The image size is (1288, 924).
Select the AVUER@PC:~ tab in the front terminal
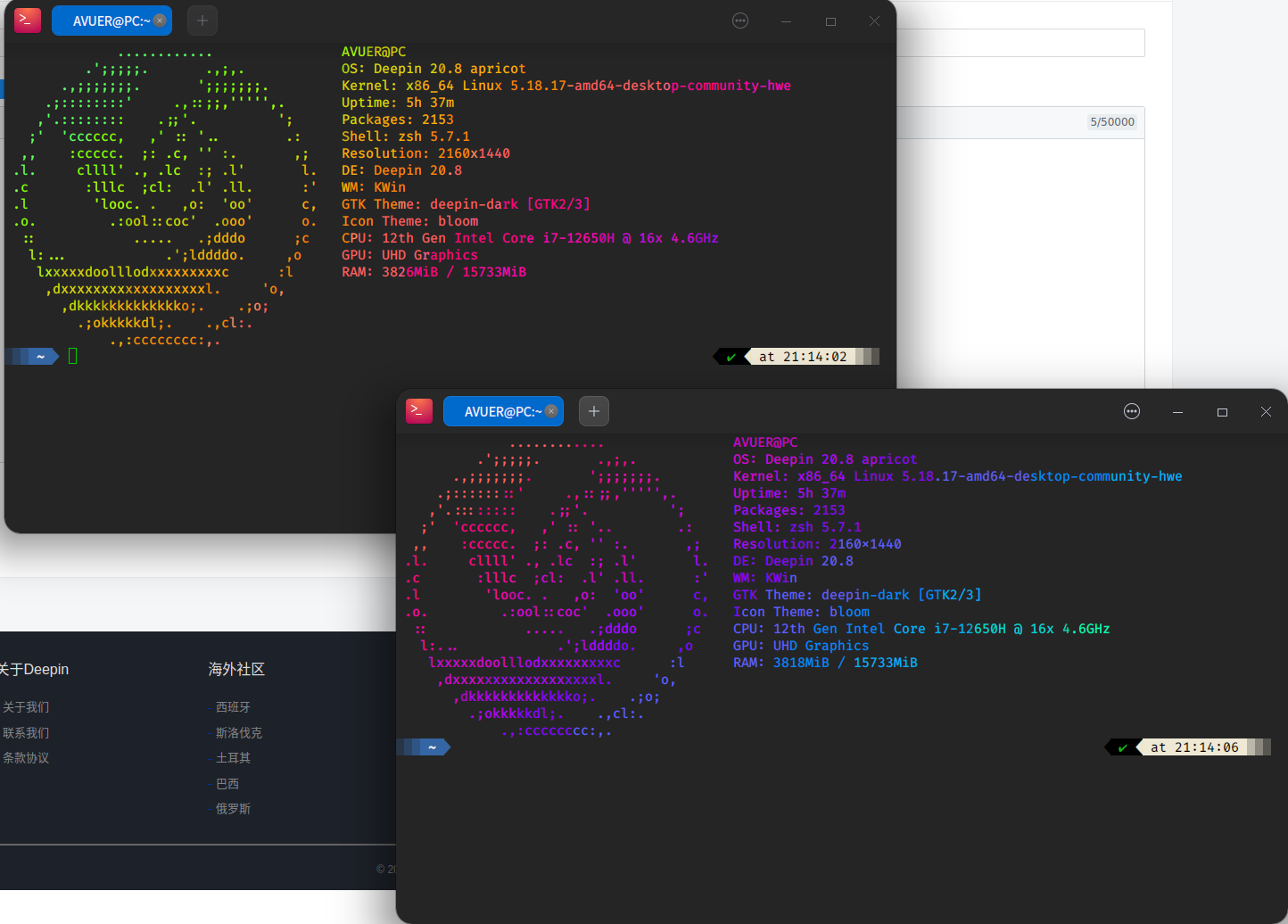click(503, 411)
